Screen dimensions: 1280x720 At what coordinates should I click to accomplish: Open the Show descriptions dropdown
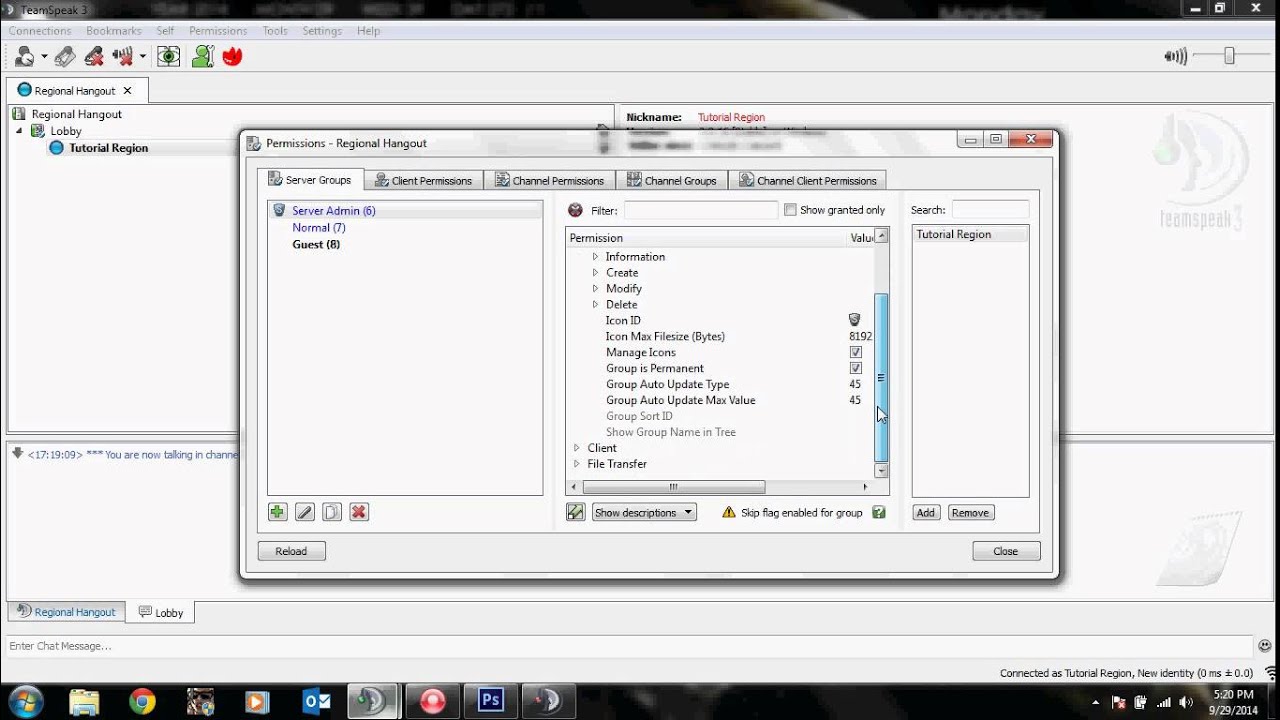tap(643, 511)
